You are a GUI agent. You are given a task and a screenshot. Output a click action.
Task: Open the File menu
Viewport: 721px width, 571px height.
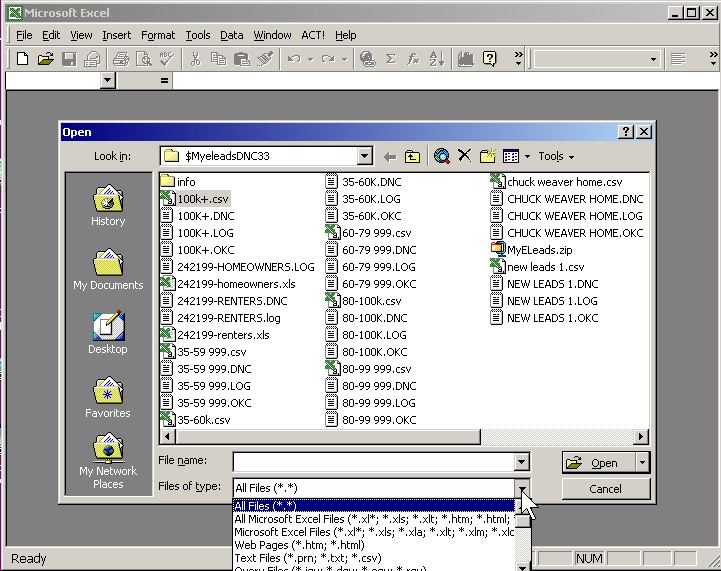click(24, 35)
